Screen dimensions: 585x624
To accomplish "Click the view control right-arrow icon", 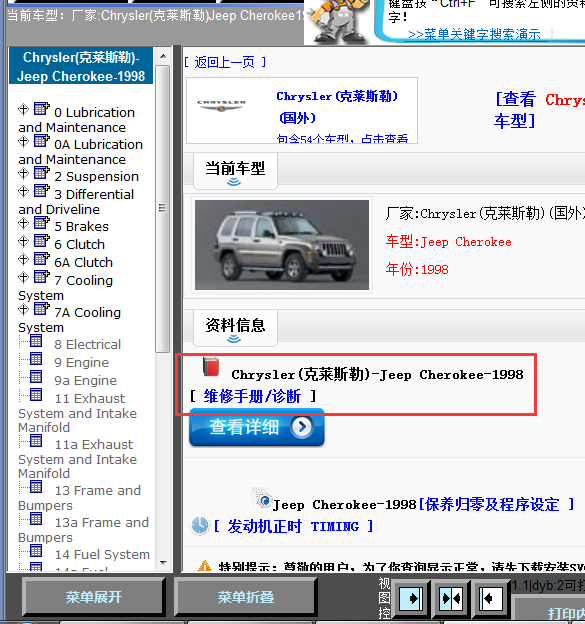I will (x=411, y=598).
